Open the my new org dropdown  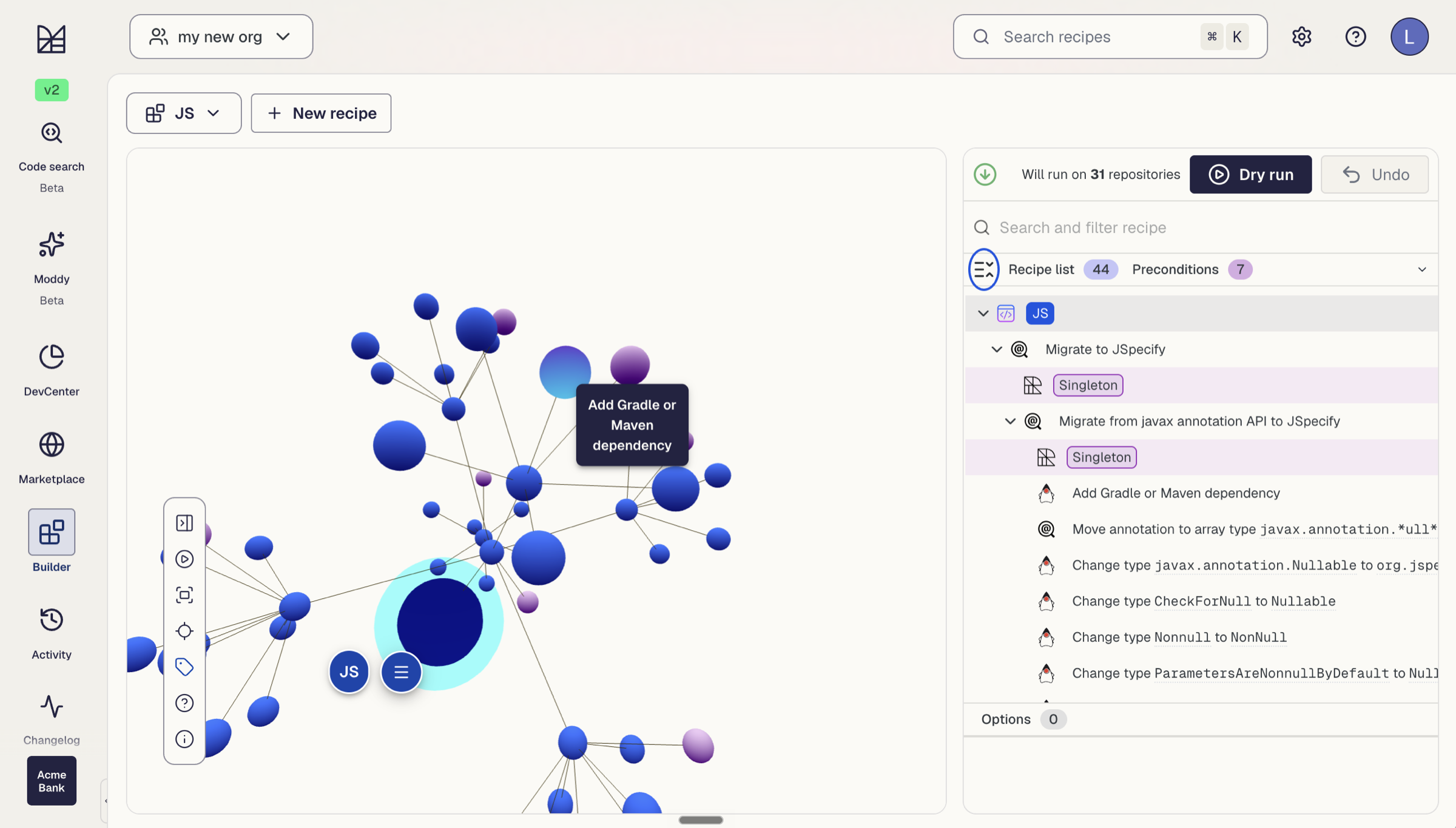coord(221,37)
